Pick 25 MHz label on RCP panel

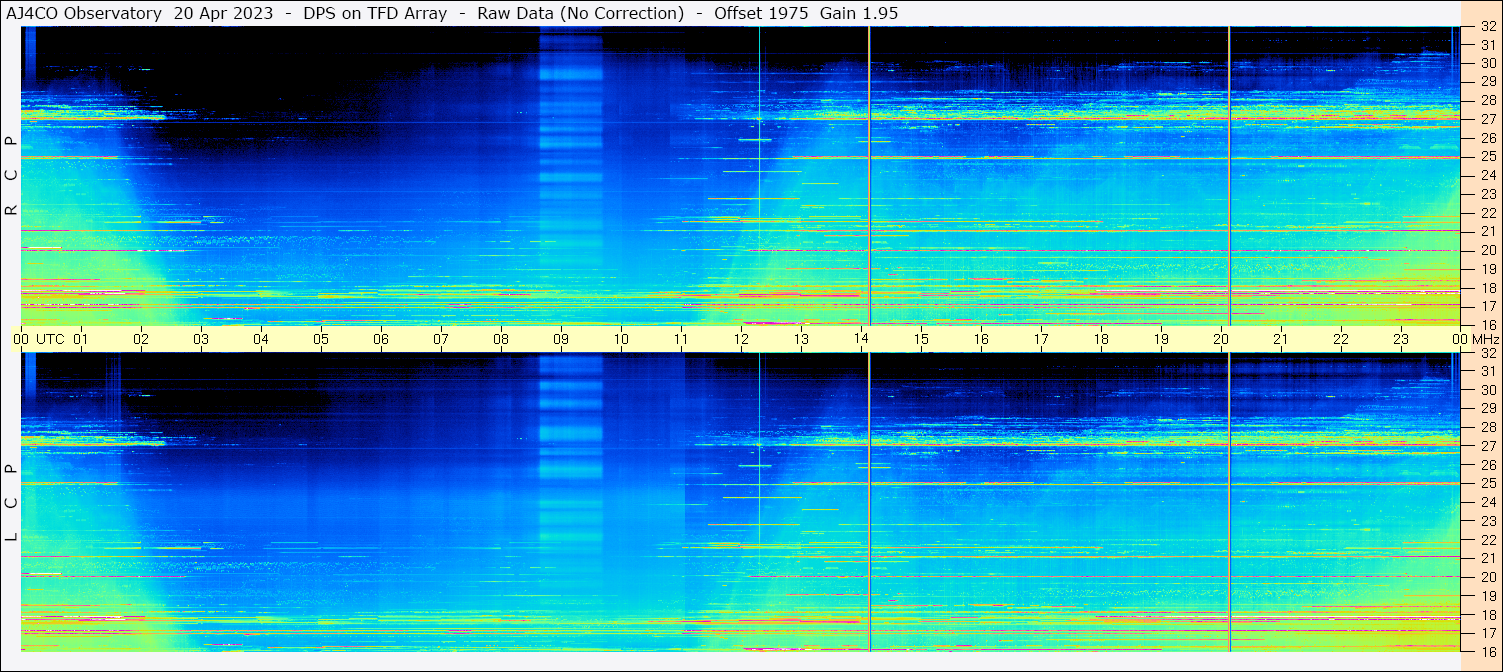pos(1488,157)
